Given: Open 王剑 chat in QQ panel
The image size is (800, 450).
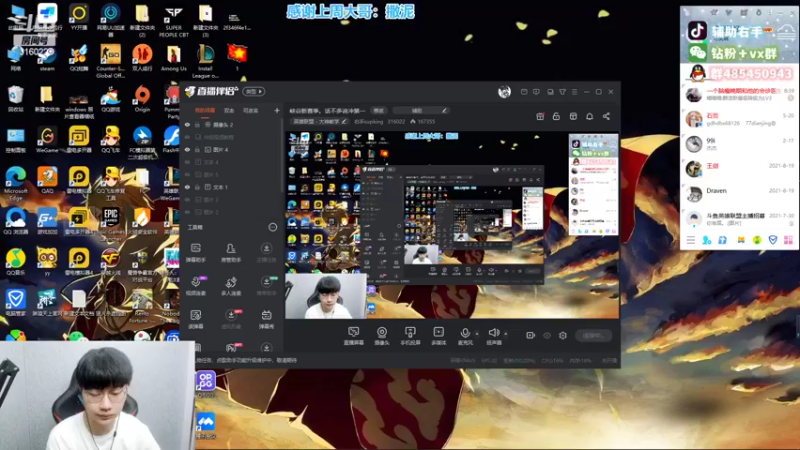Looking at the screenshot, I should tap(739, 168).
